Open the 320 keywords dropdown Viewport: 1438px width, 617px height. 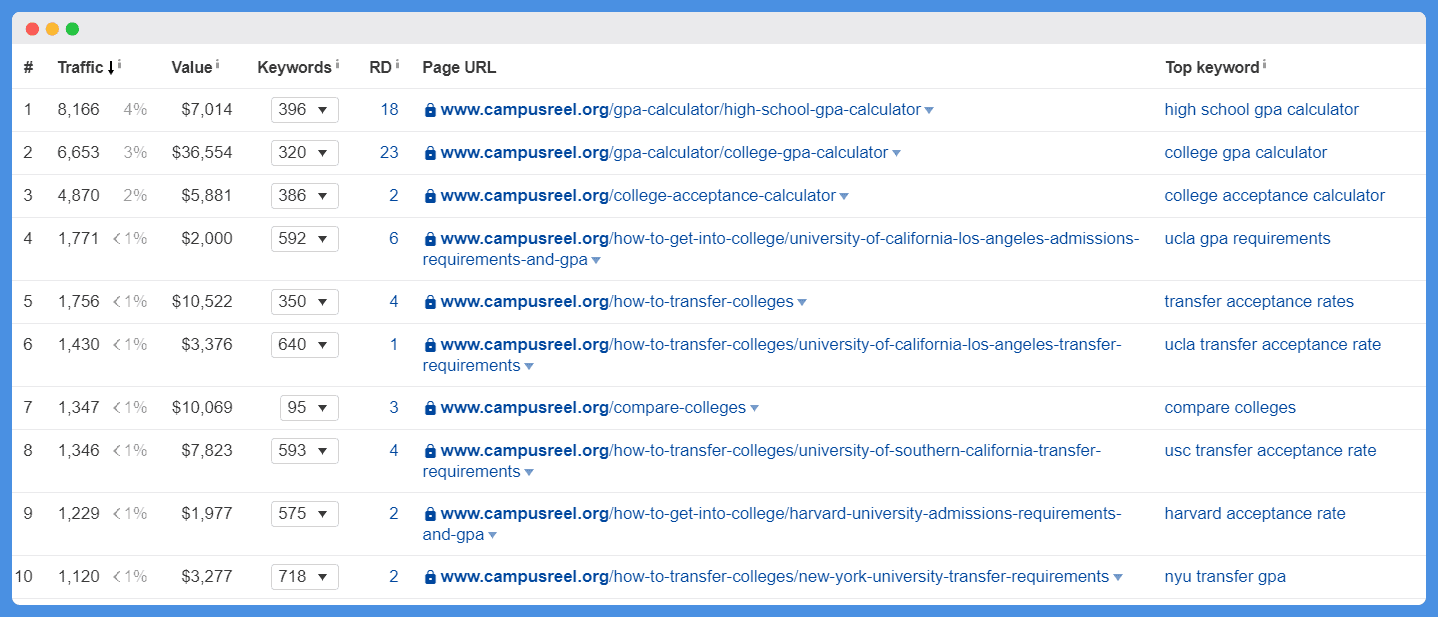click(305, 153)
